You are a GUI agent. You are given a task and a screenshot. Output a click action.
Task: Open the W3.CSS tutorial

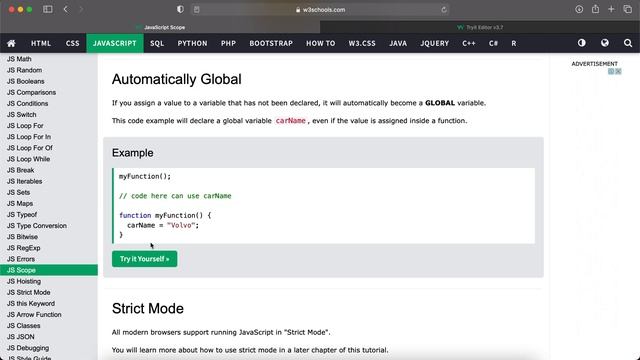[362, 43]
